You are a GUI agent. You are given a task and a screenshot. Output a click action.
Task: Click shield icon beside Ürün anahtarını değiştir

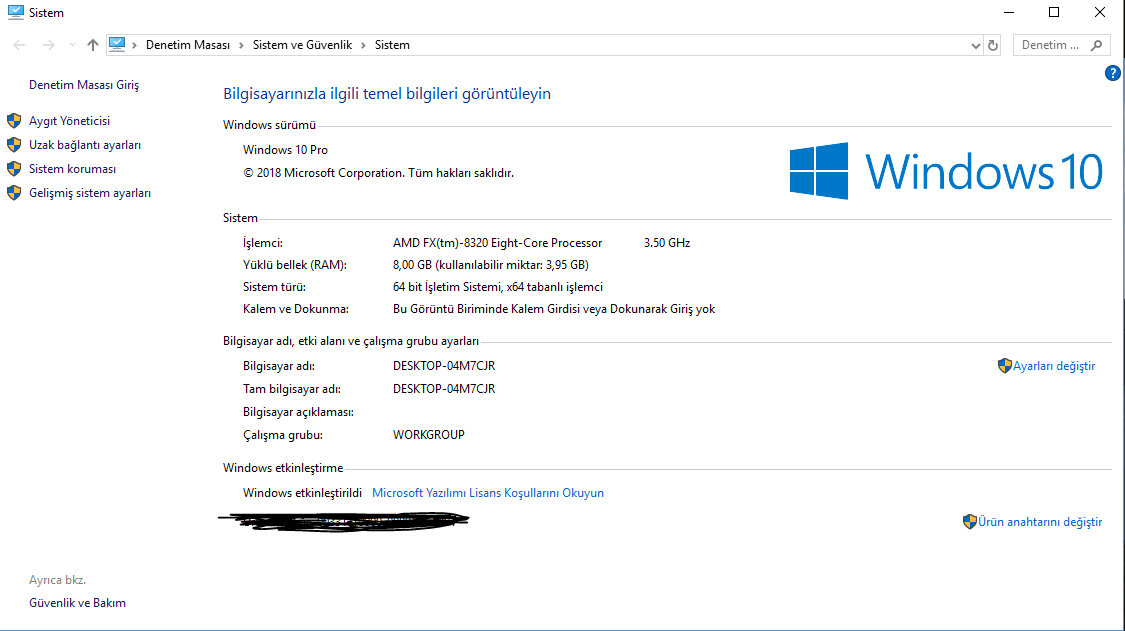pos(969,522)
